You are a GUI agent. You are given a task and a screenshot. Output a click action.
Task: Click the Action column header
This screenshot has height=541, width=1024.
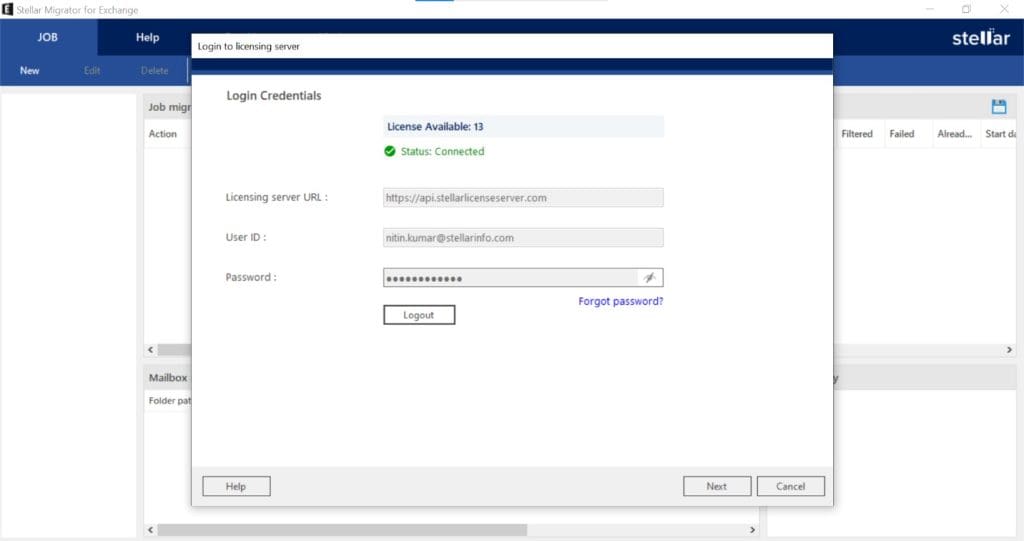point(163,134)
